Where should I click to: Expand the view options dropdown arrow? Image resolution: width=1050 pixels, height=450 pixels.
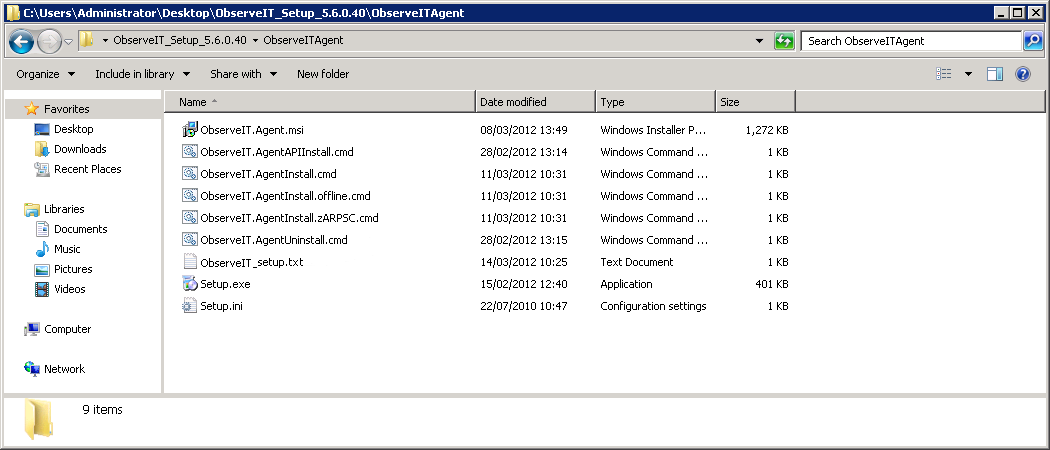click(x=968, y=74)
